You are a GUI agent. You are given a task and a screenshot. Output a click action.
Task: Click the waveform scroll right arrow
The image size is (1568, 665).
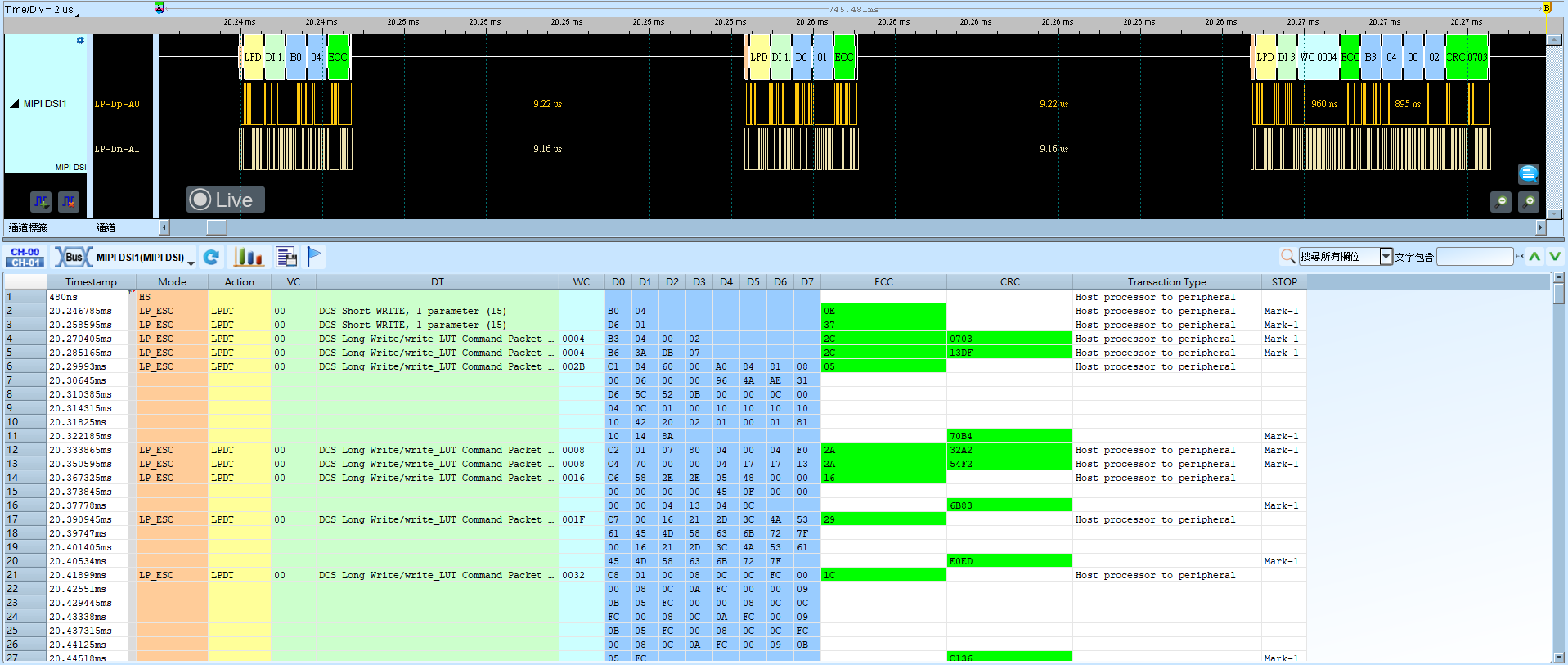coord(1541,227)
